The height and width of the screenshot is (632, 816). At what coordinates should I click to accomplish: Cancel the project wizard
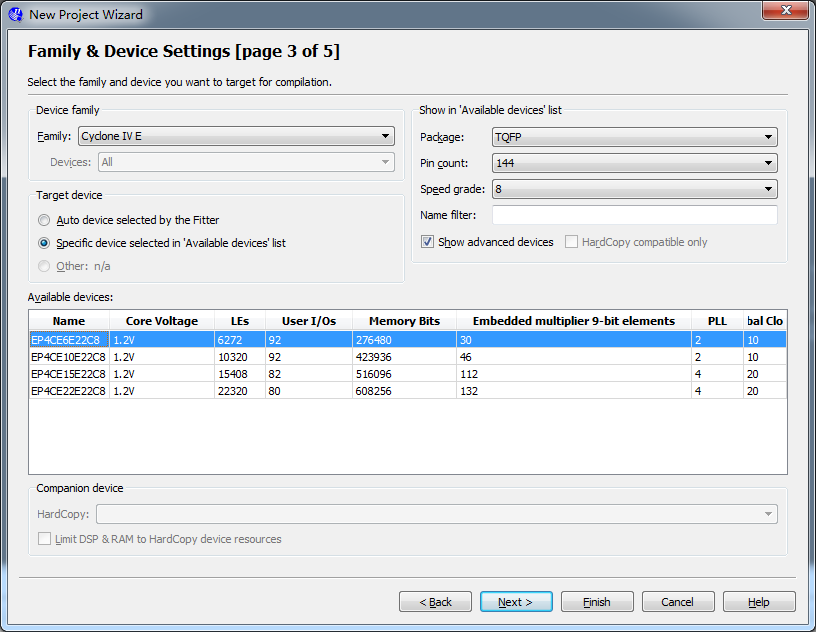tap(678, 602)
